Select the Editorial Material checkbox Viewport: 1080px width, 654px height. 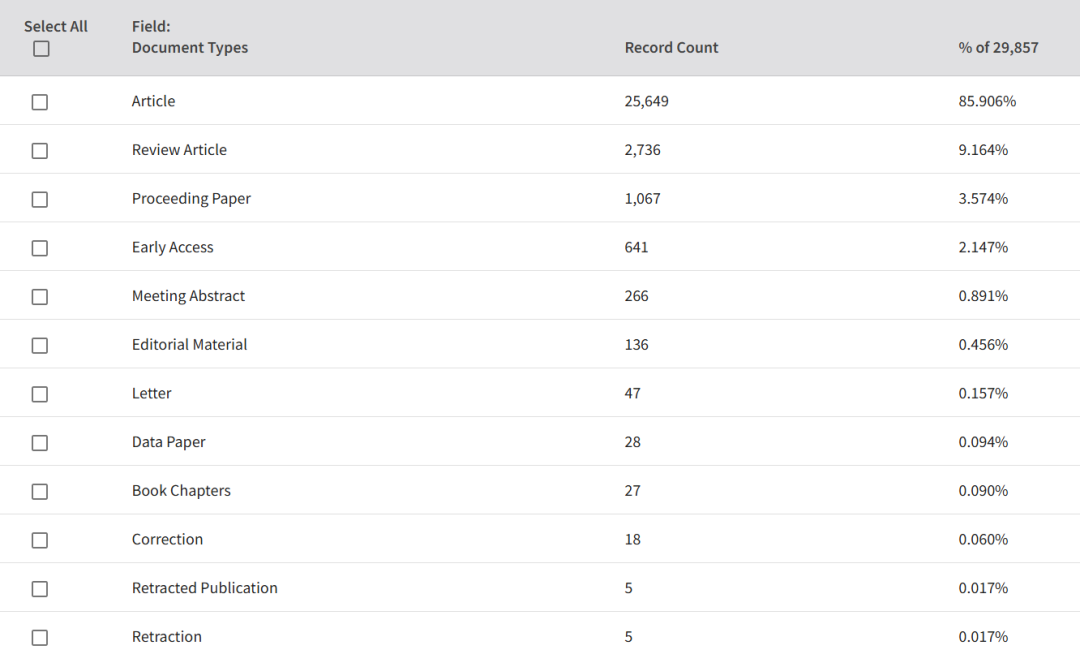[x=40, y=346]
